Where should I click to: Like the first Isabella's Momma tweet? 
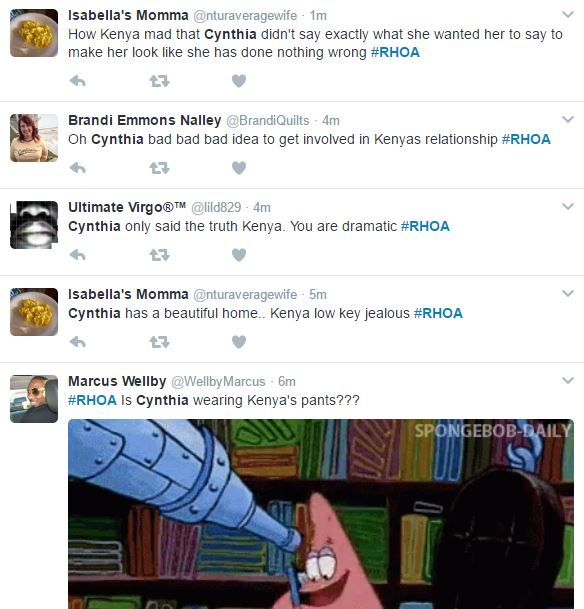239,81
